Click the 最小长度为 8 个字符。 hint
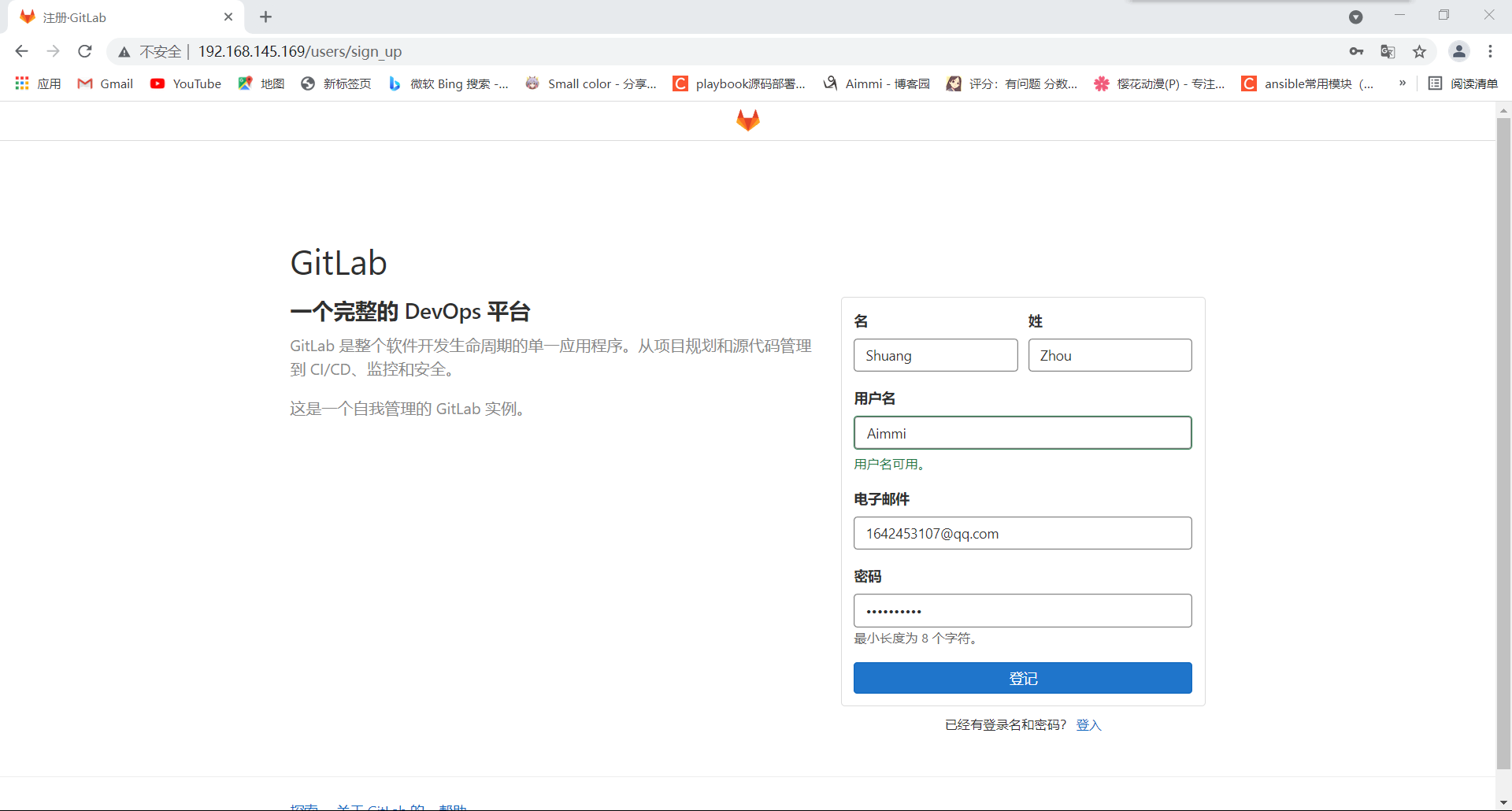Screen dimensions: 1512x811 click(x=917, y=639)
